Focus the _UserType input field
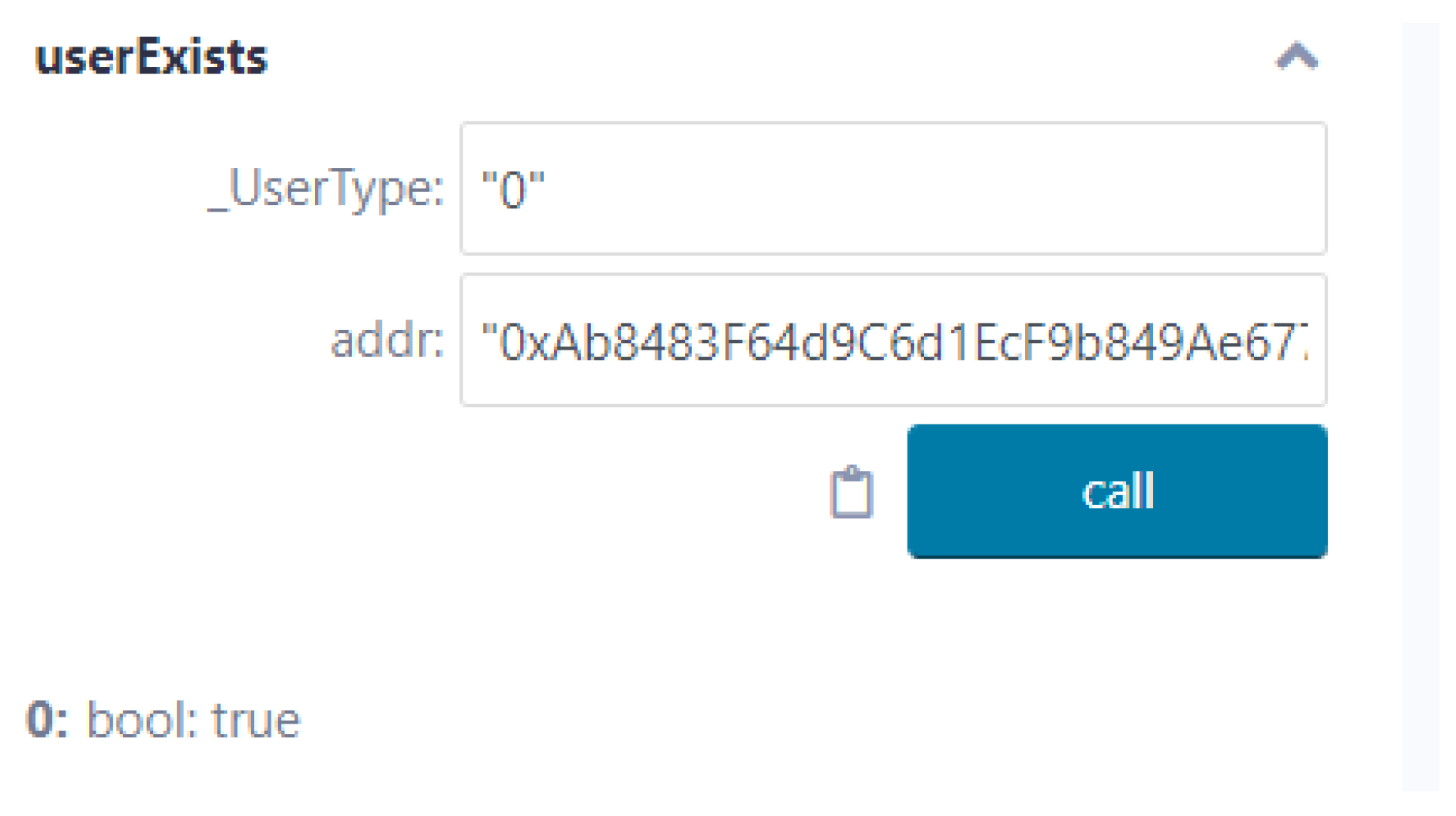The image size is (1456, 816). (893, 189)
